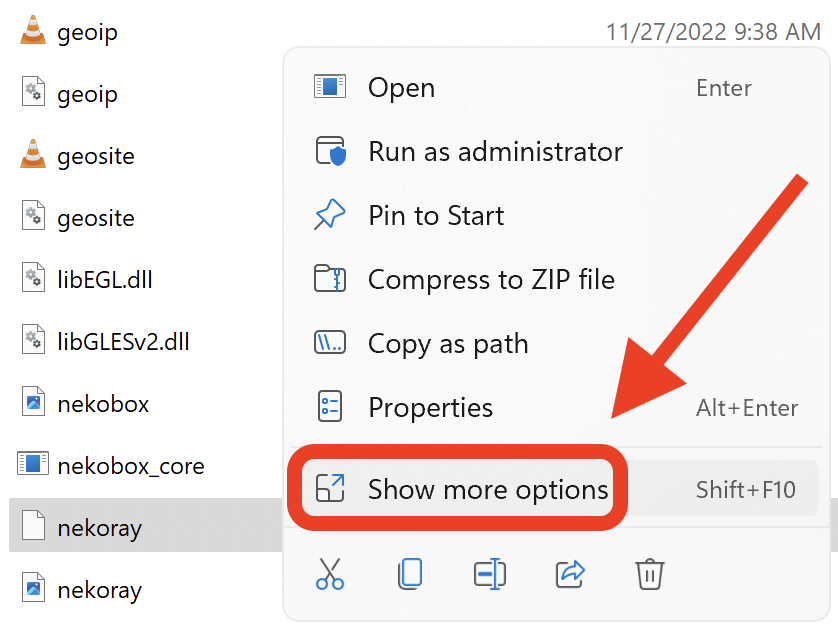
Task: Select the geosite settings file with gear icon
Action: click(95, 218)
